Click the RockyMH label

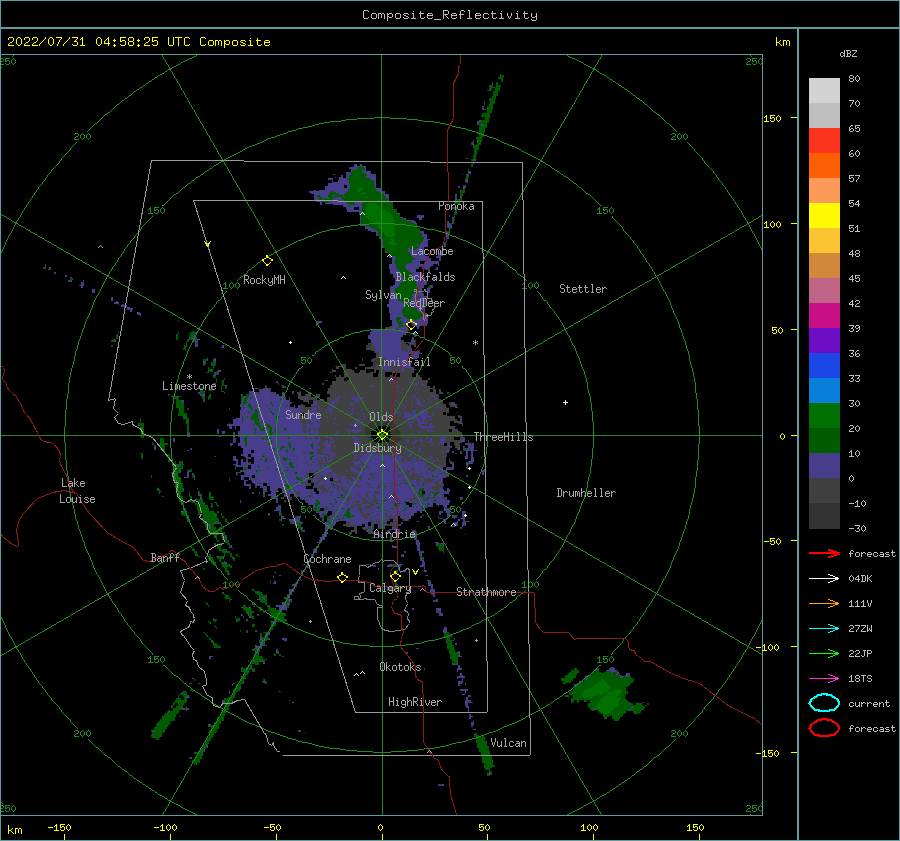pyautogui.click(x=264, y=280)
